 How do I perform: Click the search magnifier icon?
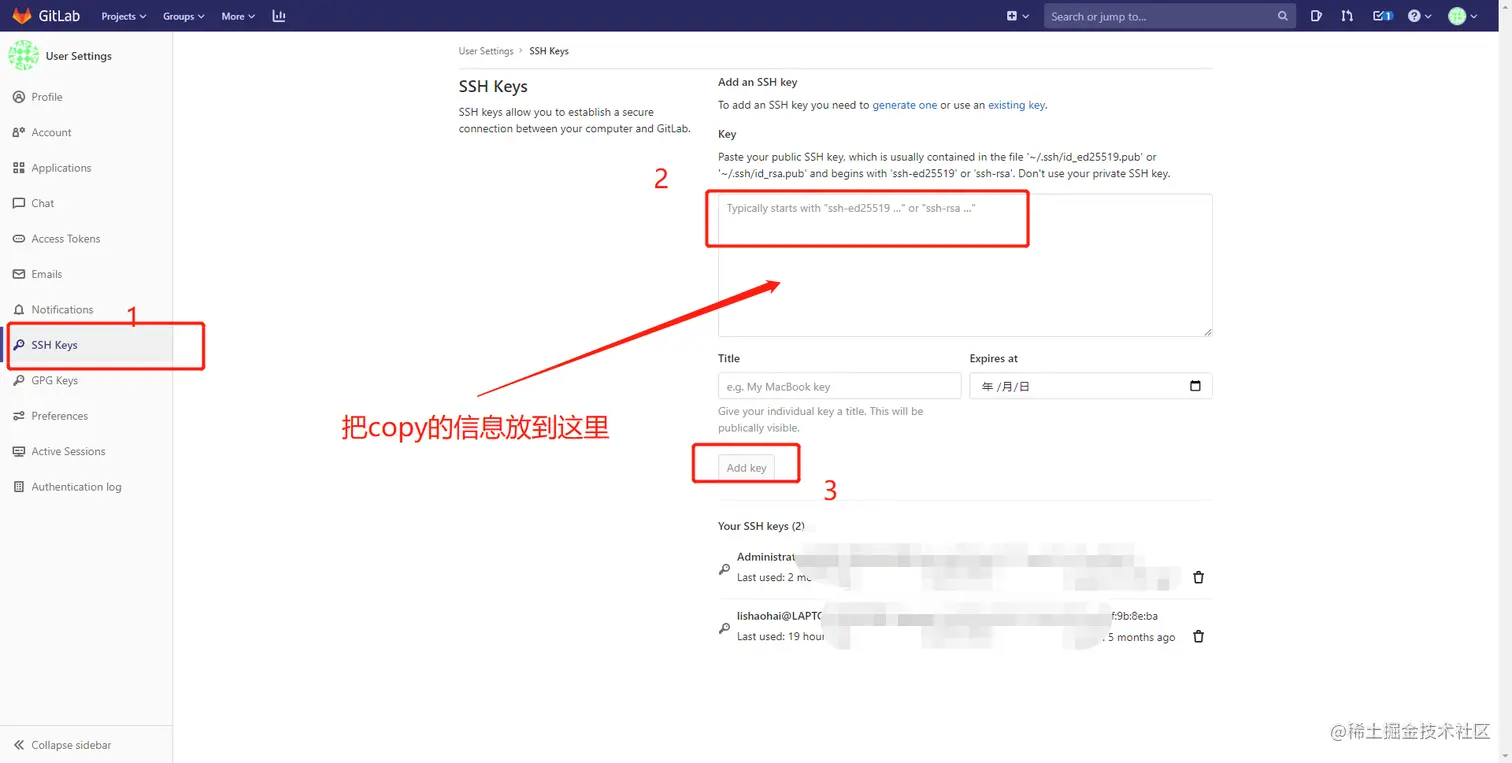coord(1283,16)
